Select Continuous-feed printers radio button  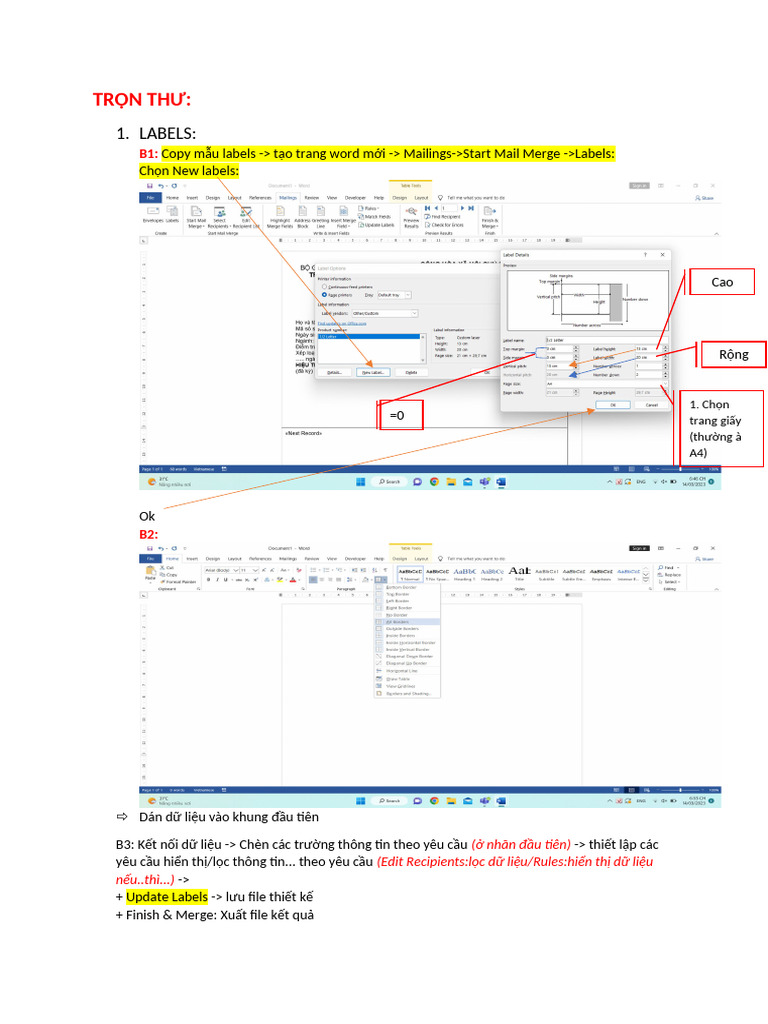point(324,287)
